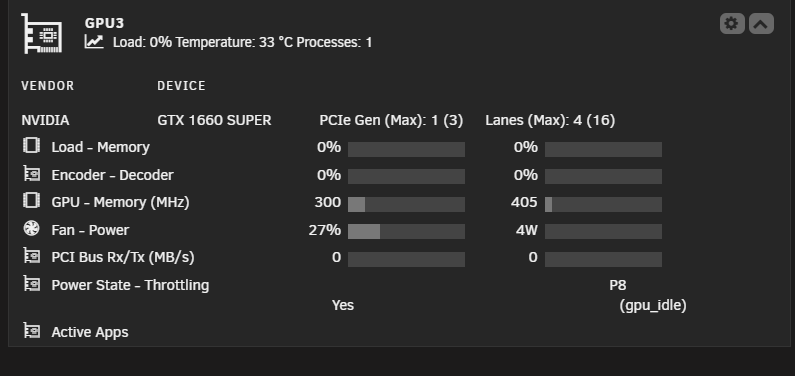Click the Load - Memory chip icon
The height and width of the screenshot is (376, 795).
31,145
